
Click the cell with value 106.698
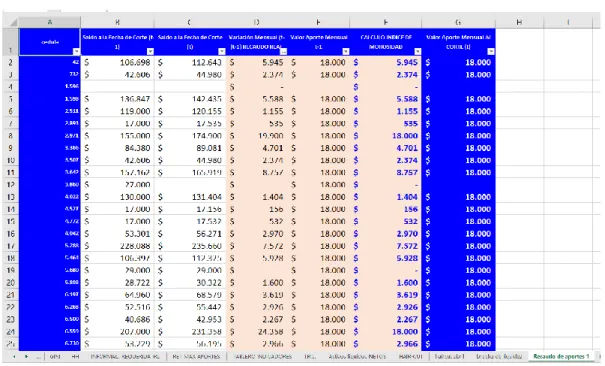(x=117, y=62)
